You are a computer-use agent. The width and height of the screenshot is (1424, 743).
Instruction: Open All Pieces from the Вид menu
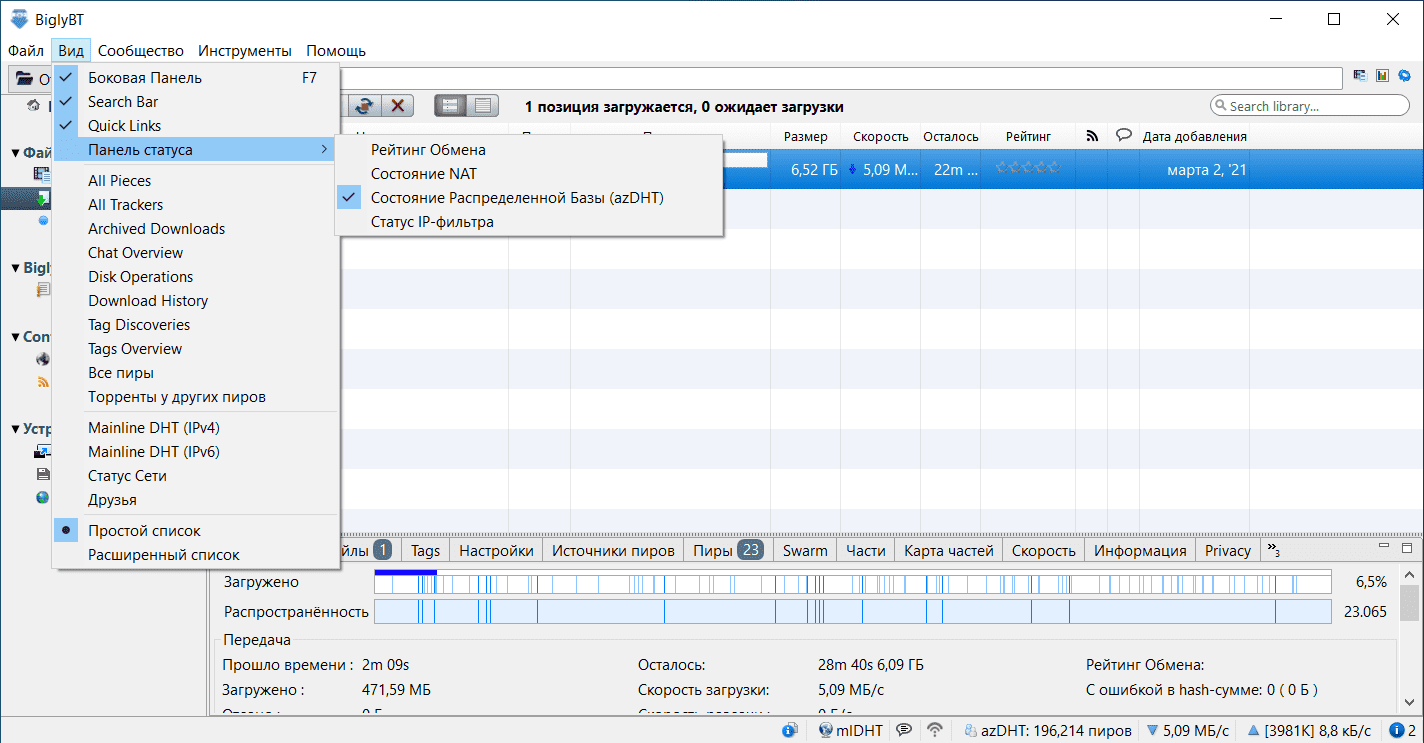coord(196,180)
